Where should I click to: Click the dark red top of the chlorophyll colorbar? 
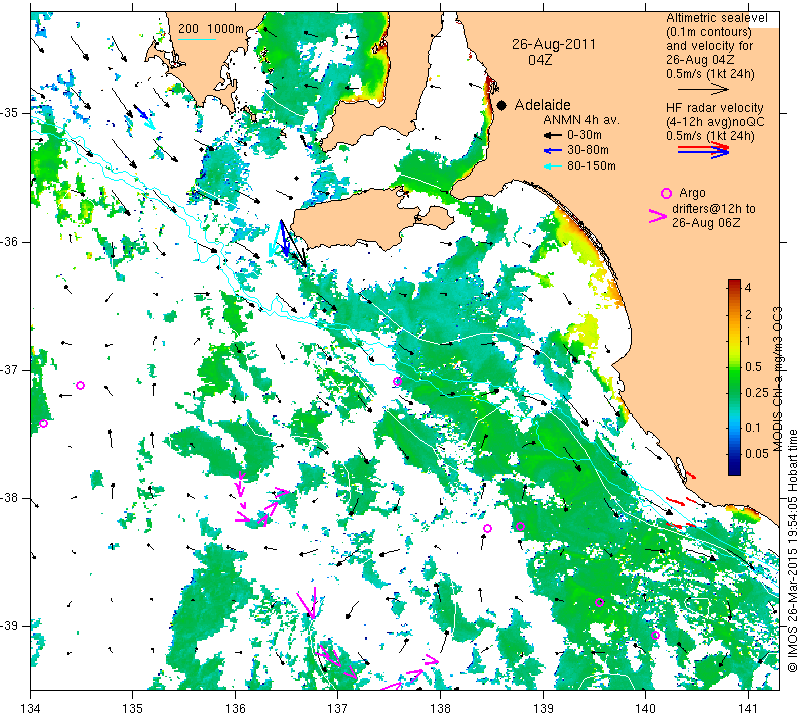pyautogui.click(x=734, y=283)
